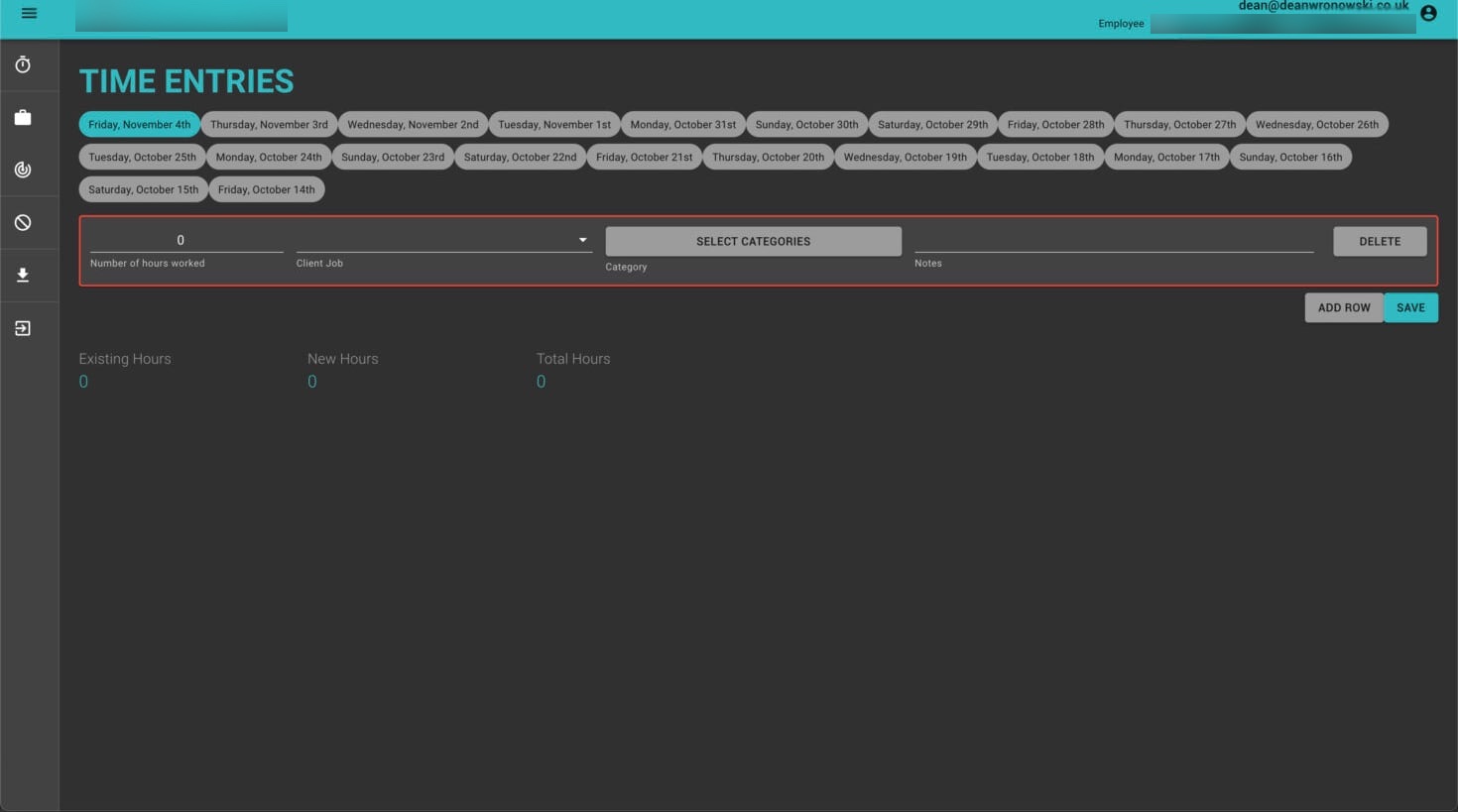Image resolution: width=1458 pixels, height=812 pixels.
Task: Select Thursday, October 27th chip
Action: (x=1180, y=125)
